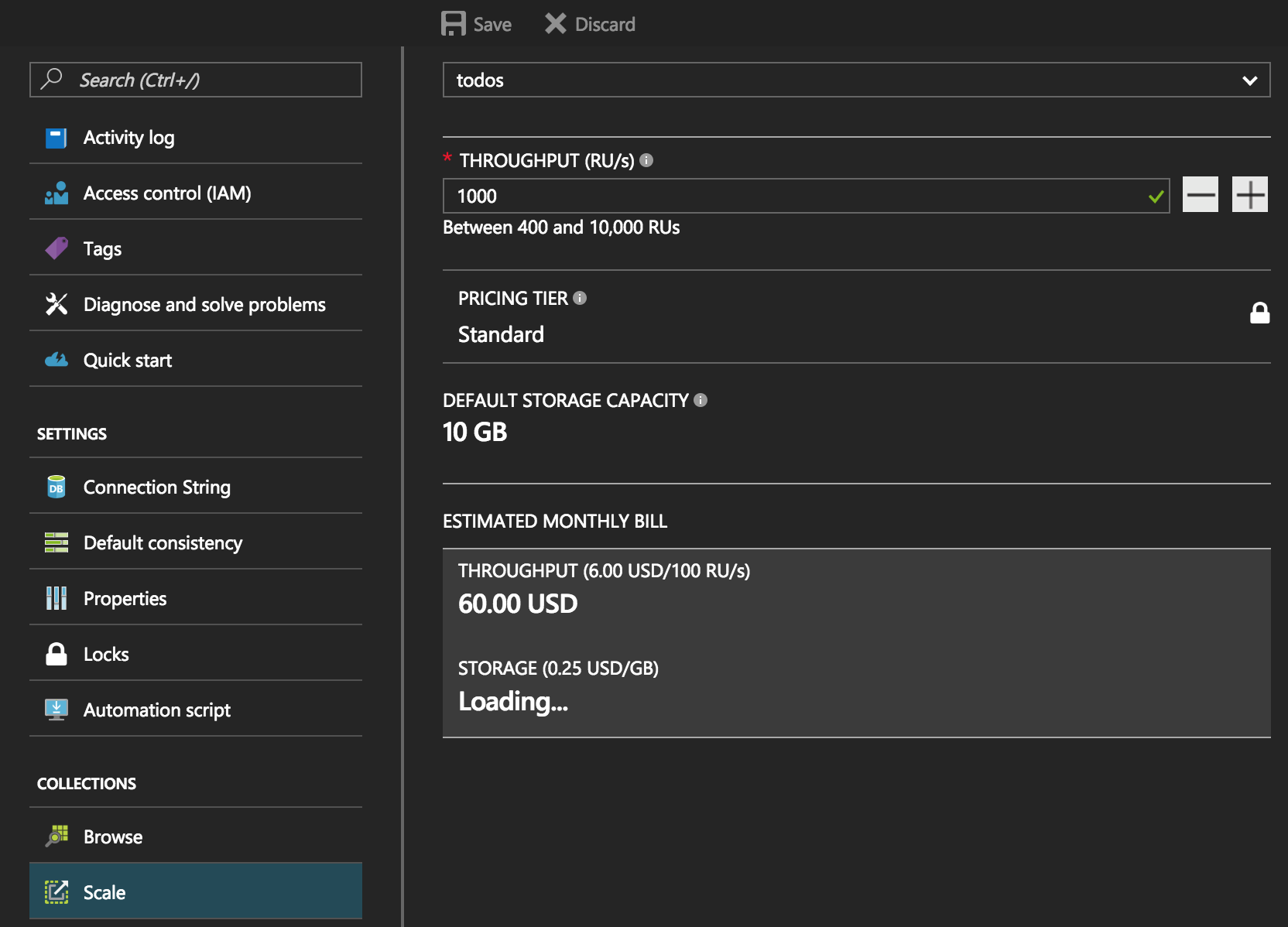1288x927 pixels.
Task: Click the info icon next to Throughput
Action: [x=646, y=160]
